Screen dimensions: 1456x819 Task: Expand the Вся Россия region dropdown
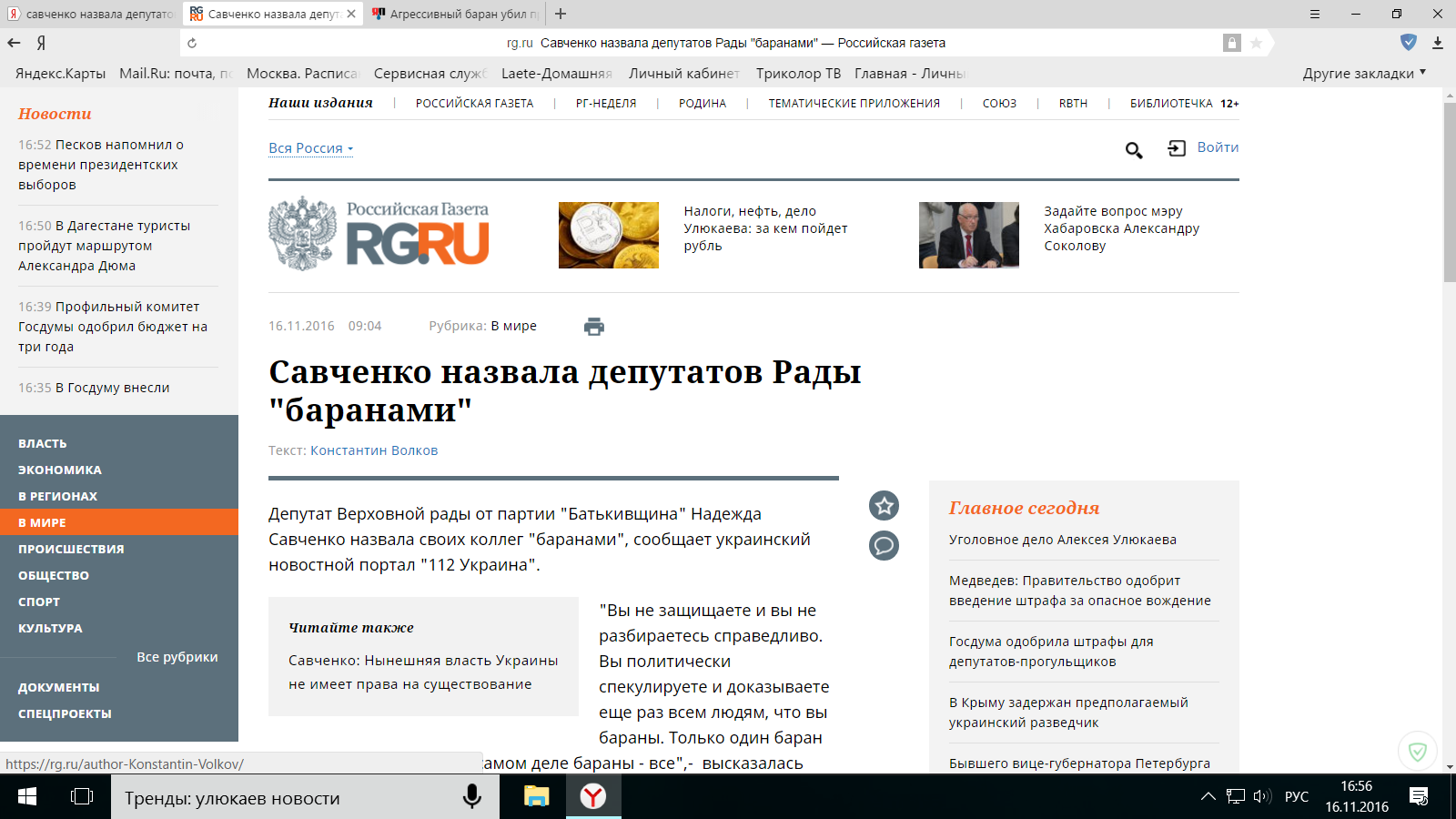pos(310,148)
